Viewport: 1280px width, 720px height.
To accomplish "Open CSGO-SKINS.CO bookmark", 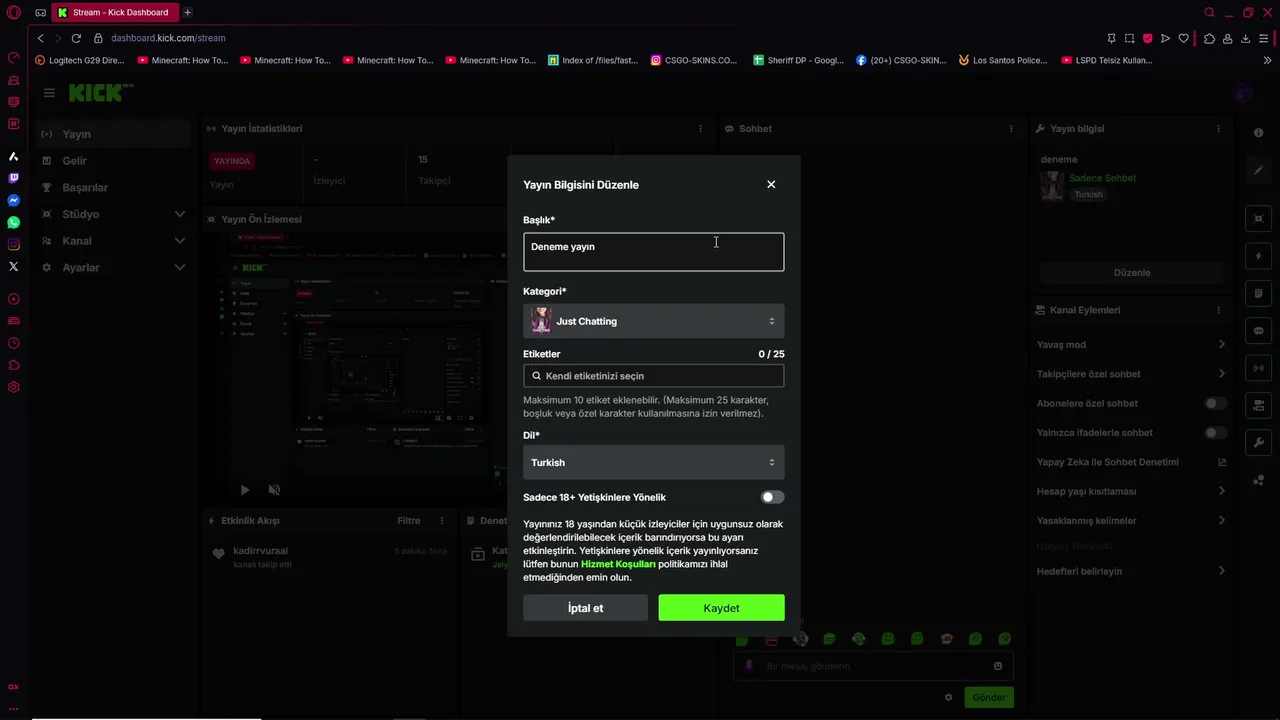I will (x=694, y=60).
